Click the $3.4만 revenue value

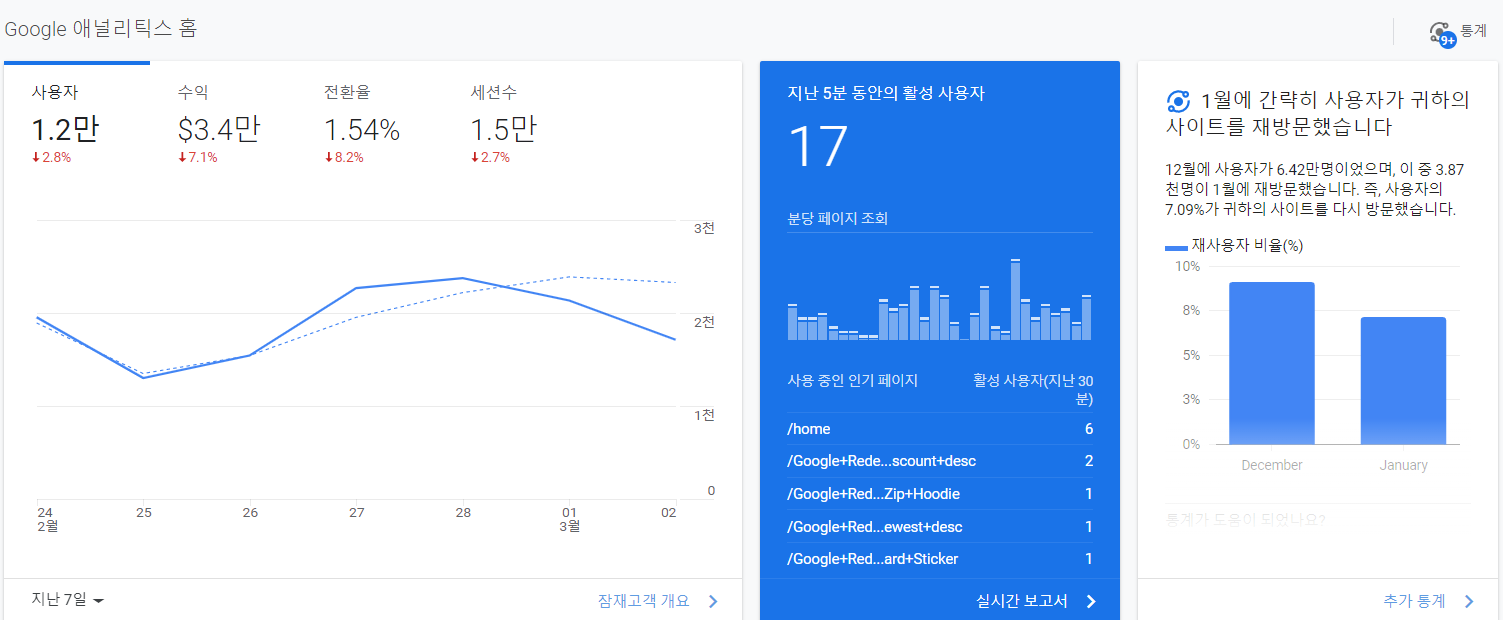tap(219, 129)
